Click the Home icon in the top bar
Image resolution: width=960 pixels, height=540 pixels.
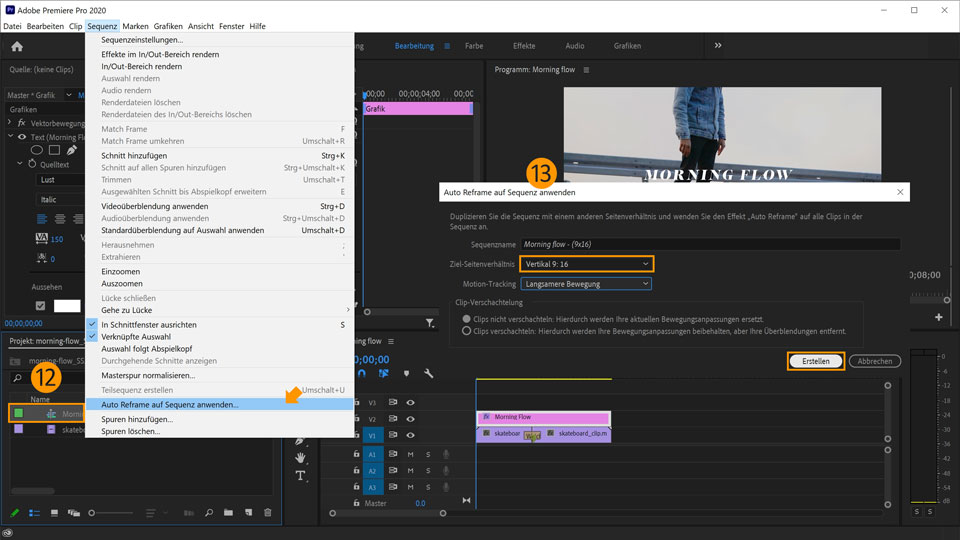click(17, 46)
